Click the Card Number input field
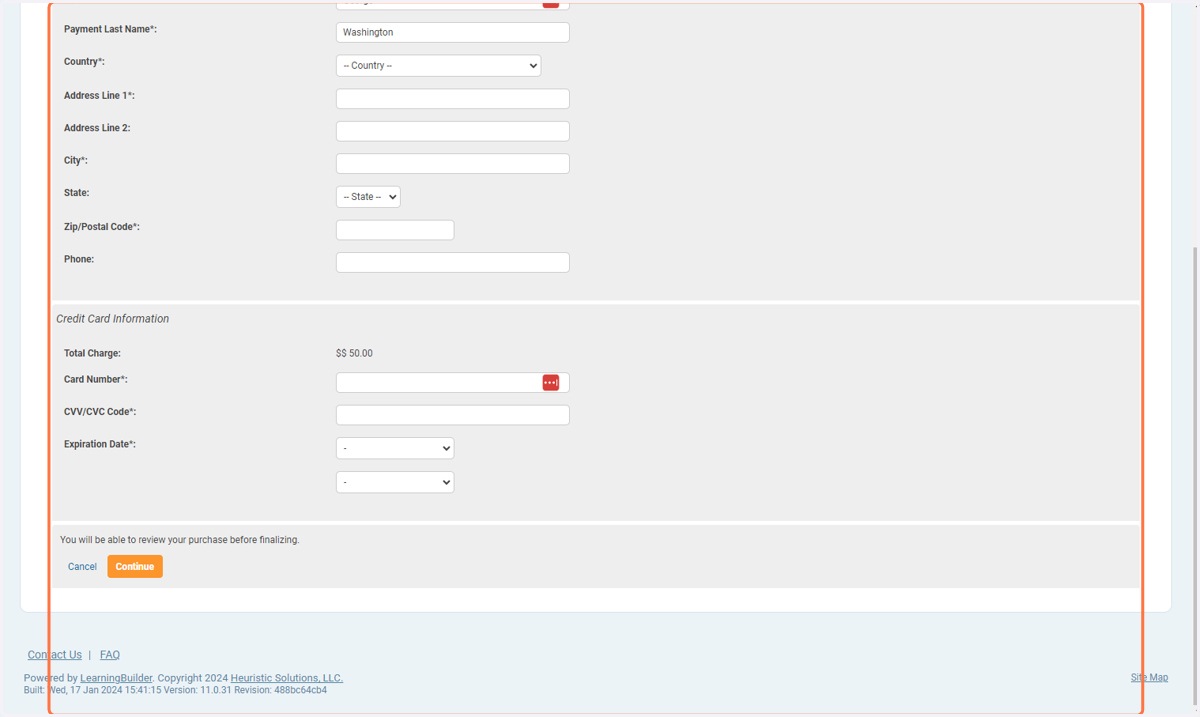 click(x=453, y=383)
